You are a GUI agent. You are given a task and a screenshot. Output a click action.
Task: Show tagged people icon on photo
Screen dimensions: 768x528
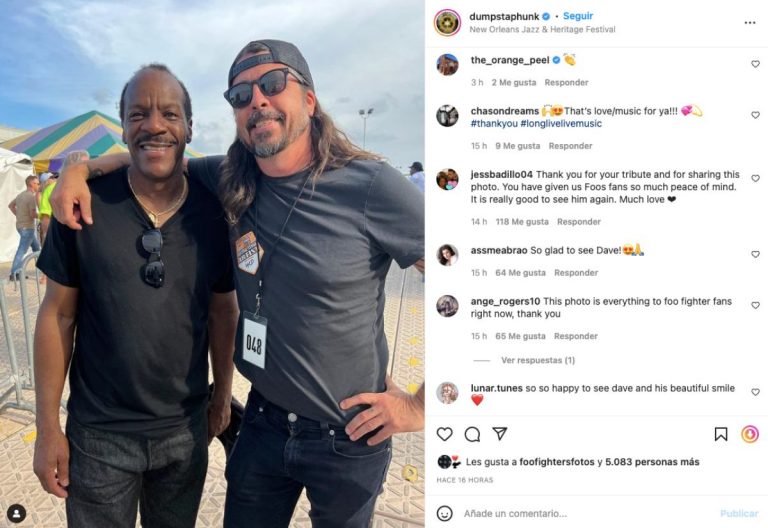pos(16,513)
